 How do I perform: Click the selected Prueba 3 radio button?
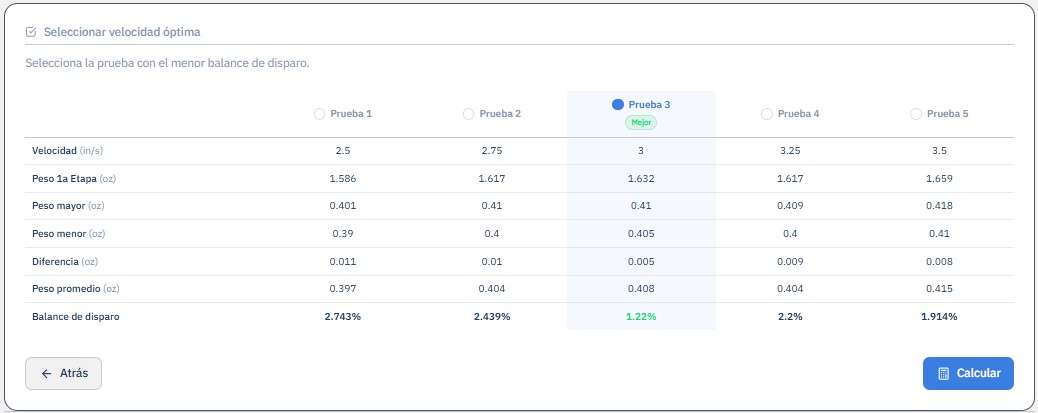tap(618, 105)
